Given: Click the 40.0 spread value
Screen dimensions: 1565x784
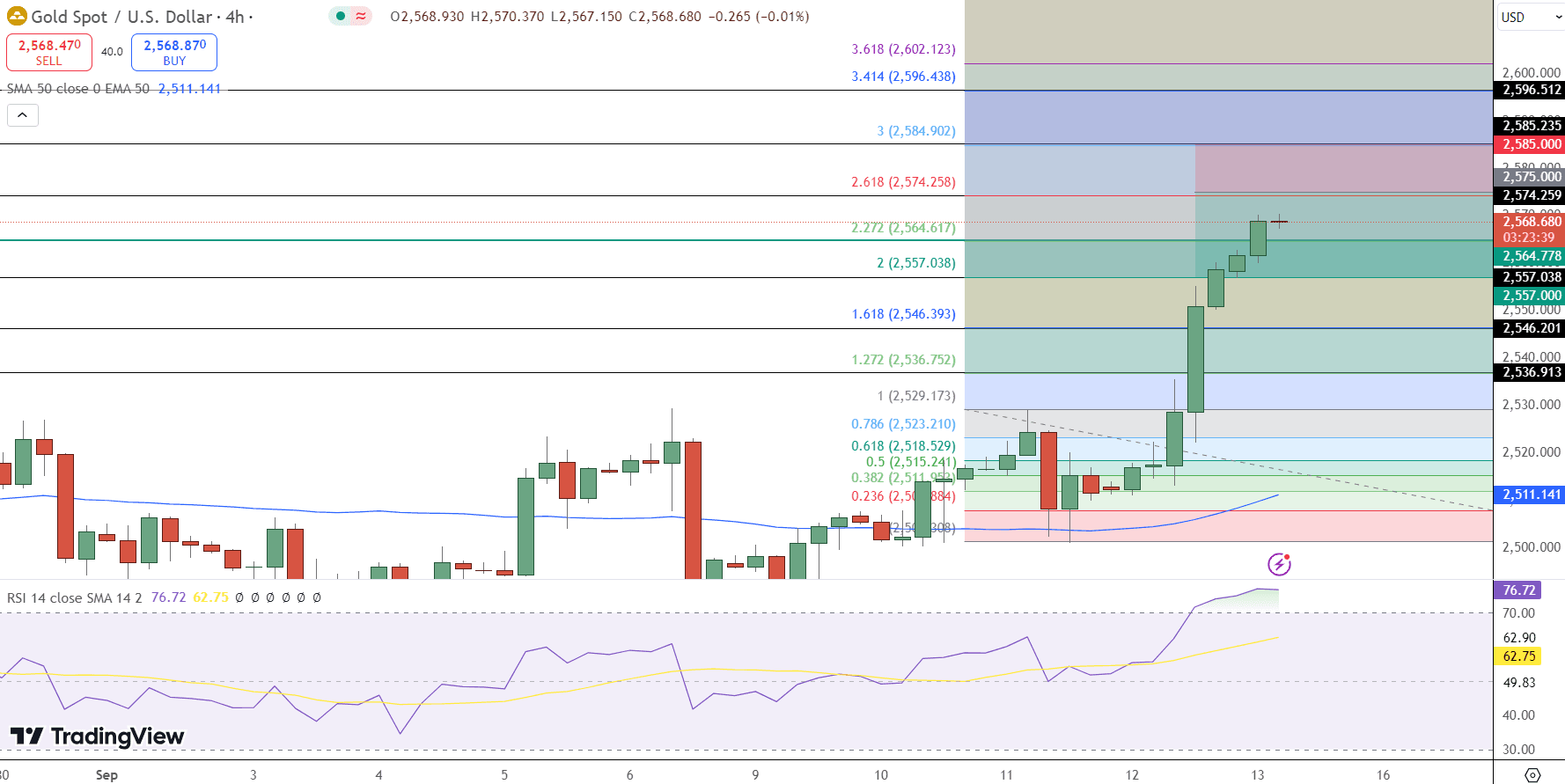Looking at the screenshot, I should tap(112, 52).
